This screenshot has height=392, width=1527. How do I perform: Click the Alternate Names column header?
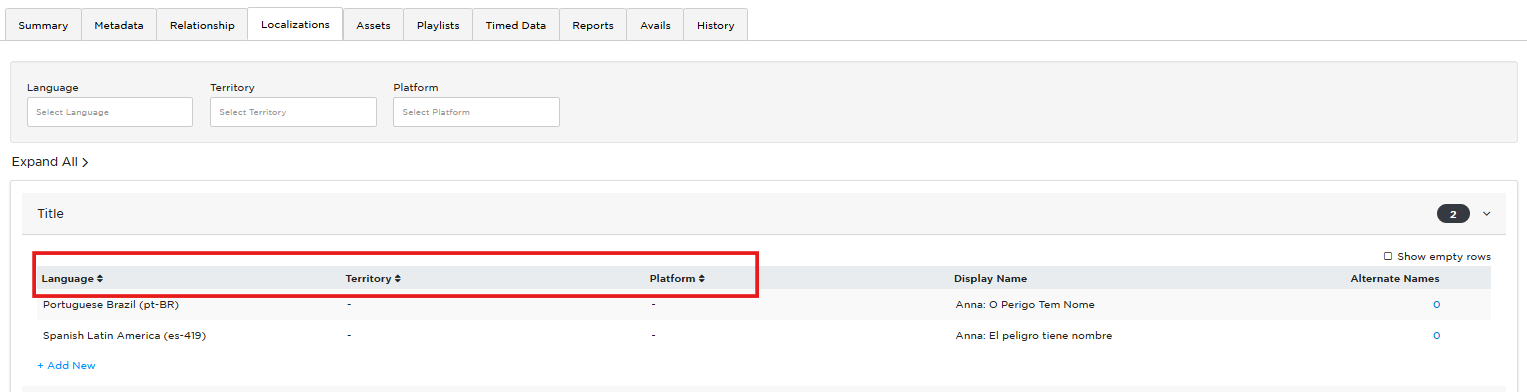(1395, 279)
